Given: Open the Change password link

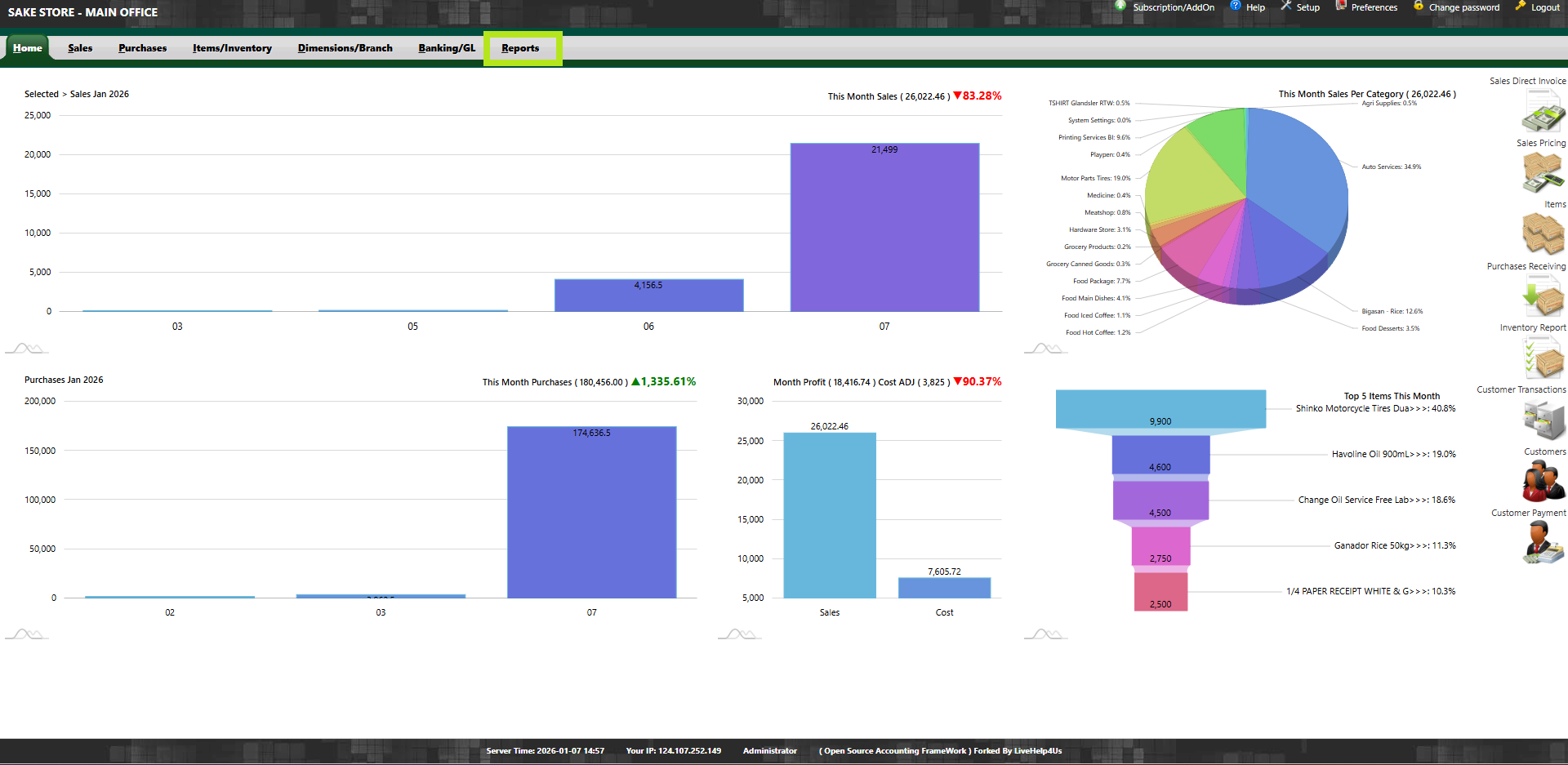Looking at the screenshot, I should 1463,7.
